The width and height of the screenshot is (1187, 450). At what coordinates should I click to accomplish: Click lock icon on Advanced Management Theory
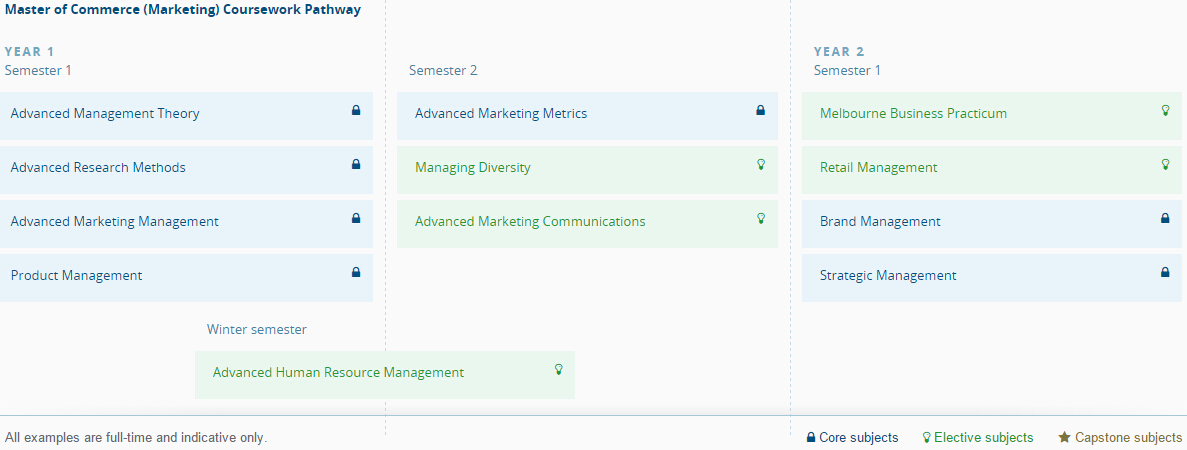356,111
